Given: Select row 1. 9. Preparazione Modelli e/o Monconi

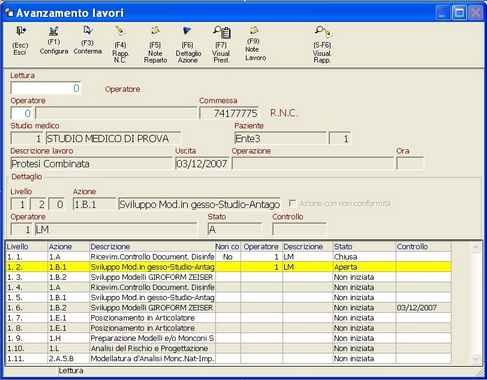Looking at the screenshot, I should (228, 338).
